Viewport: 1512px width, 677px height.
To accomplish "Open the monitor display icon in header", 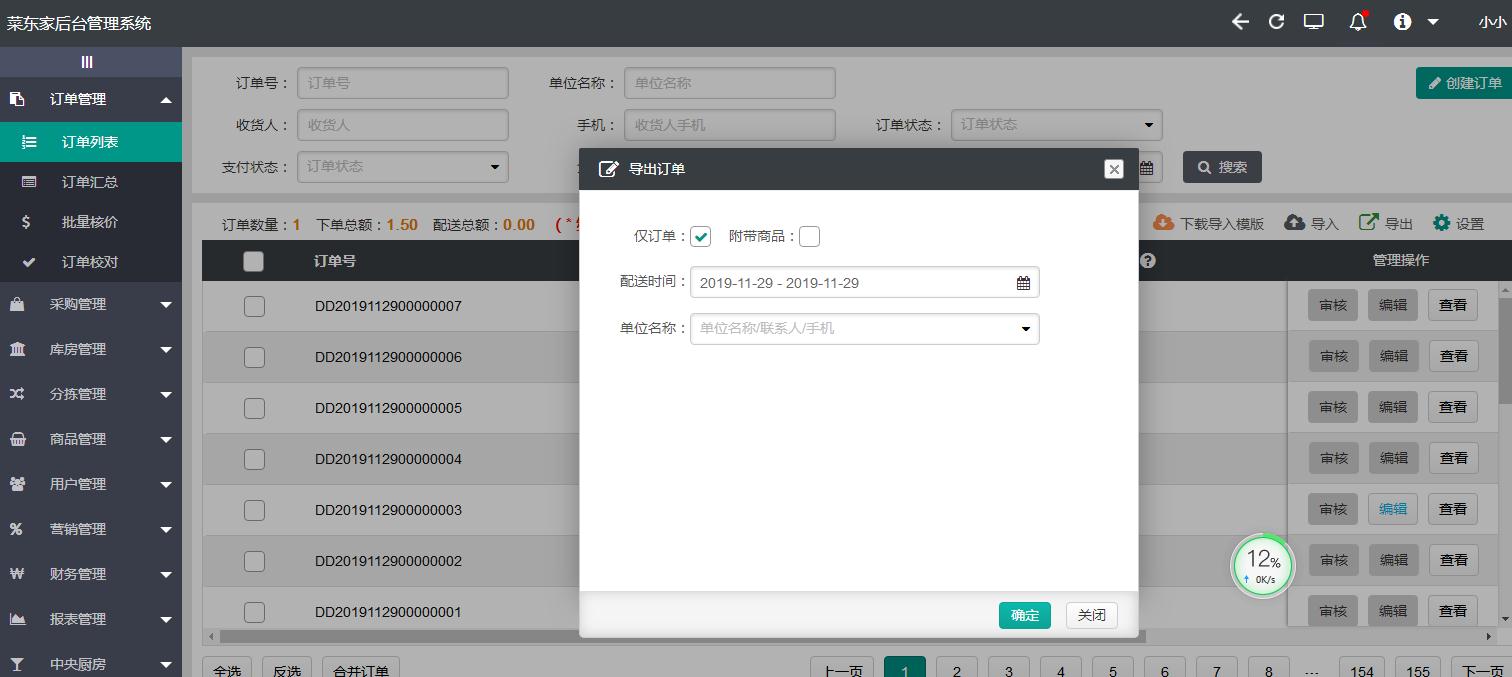I will click(1313, 22).
